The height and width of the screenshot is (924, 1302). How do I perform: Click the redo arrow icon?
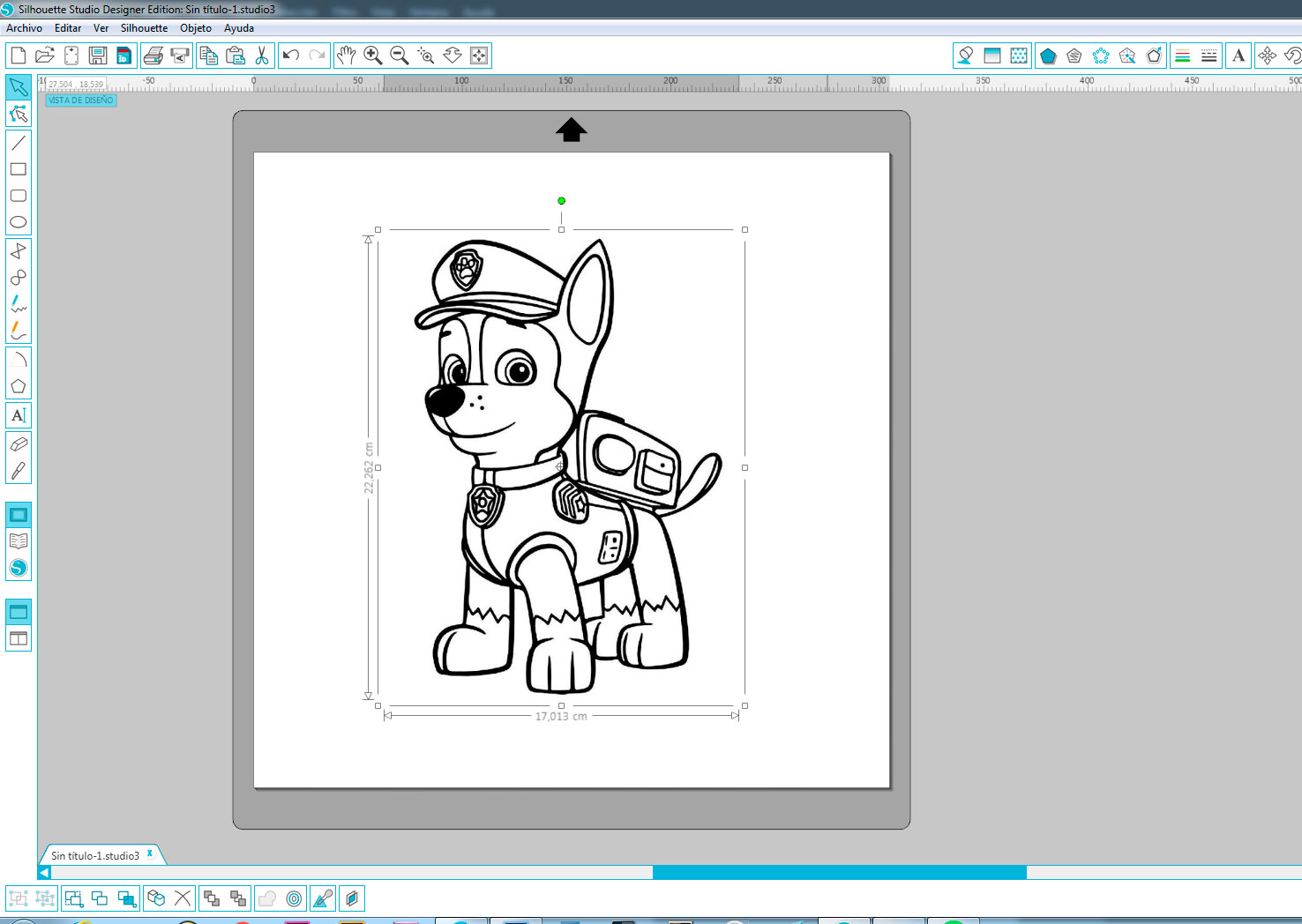(x=318, y=56)
